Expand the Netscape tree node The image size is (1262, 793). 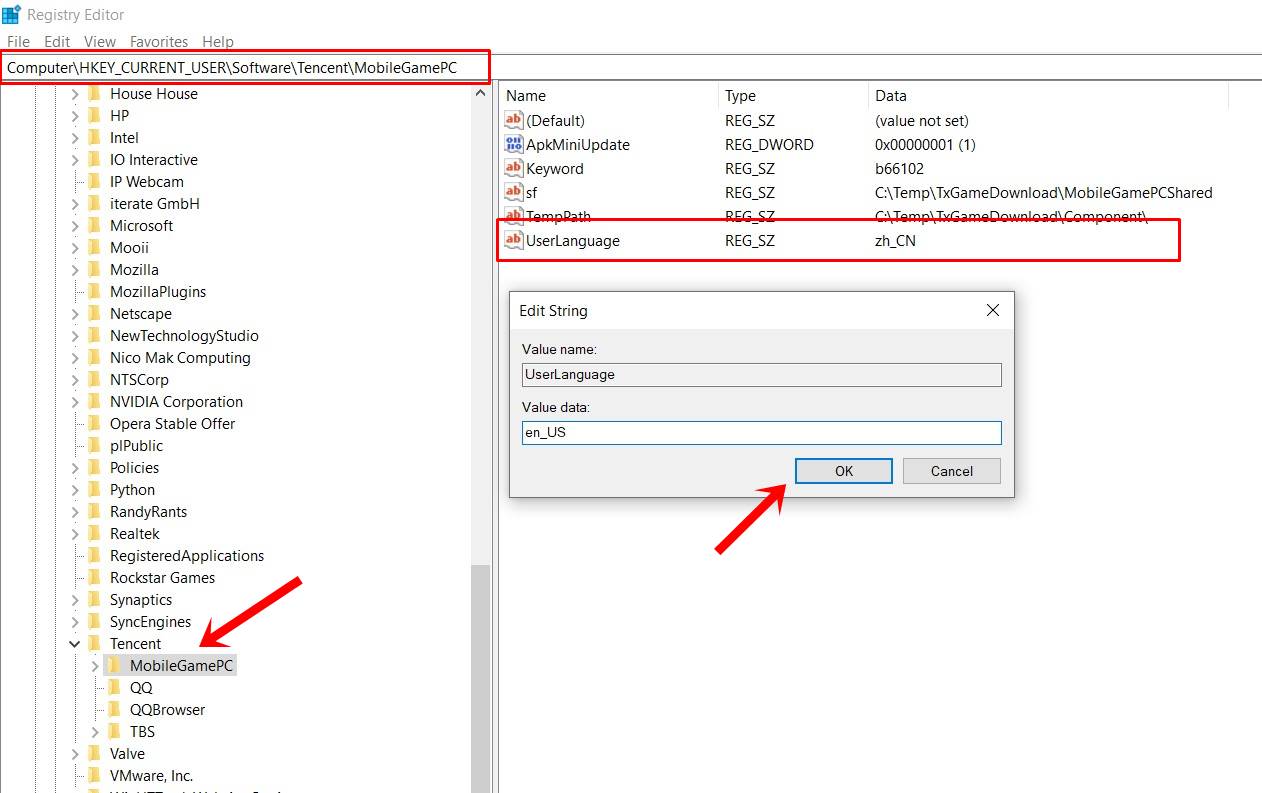75,314
